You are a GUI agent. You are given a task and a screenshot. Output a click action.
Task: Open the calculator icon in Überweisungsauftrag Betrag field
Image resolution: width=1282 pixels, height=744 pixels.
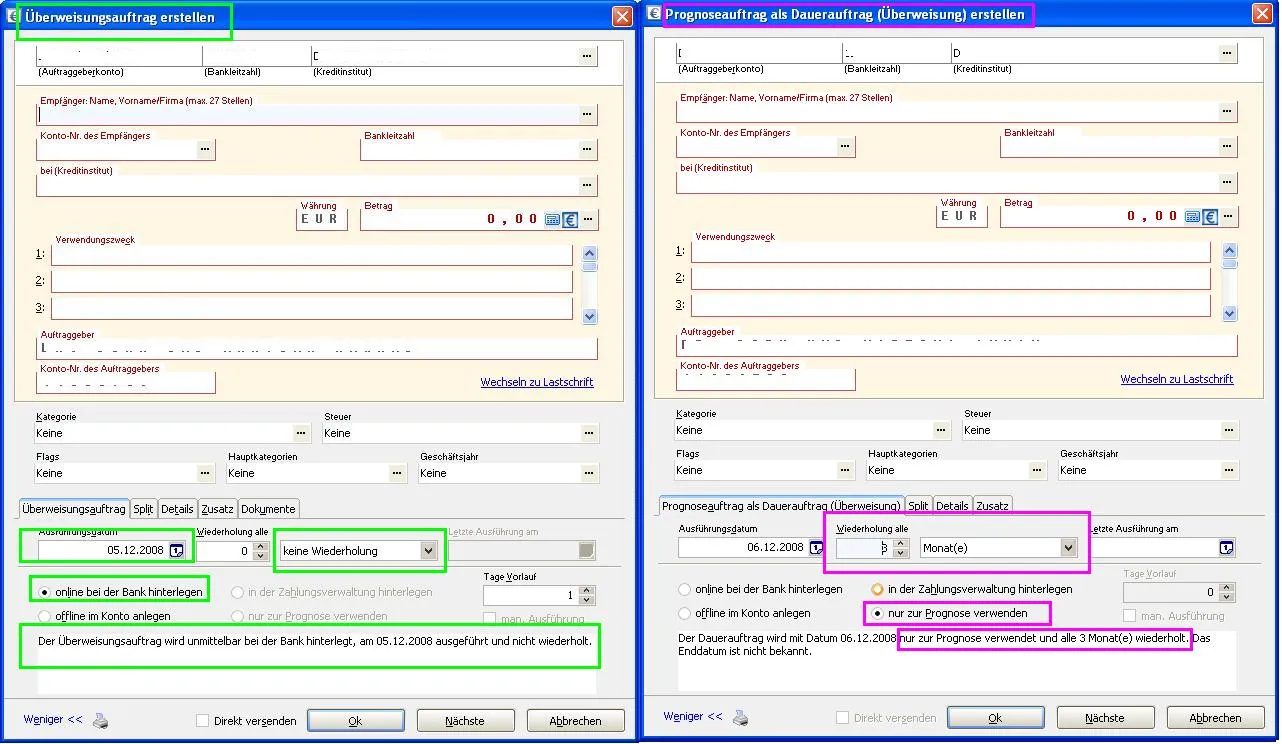(552, 220)
